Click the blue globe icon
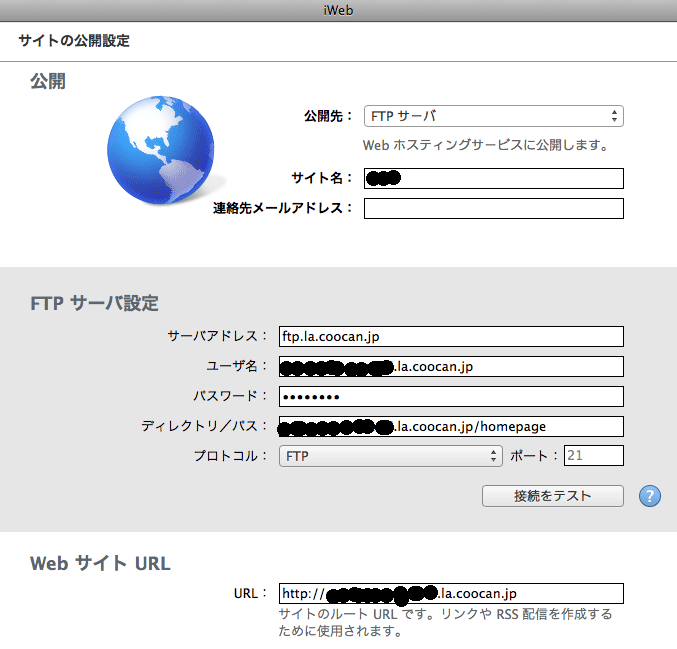The width and height of the screenshot is (677, 649). pyautogui.click(x=161, y=150)
